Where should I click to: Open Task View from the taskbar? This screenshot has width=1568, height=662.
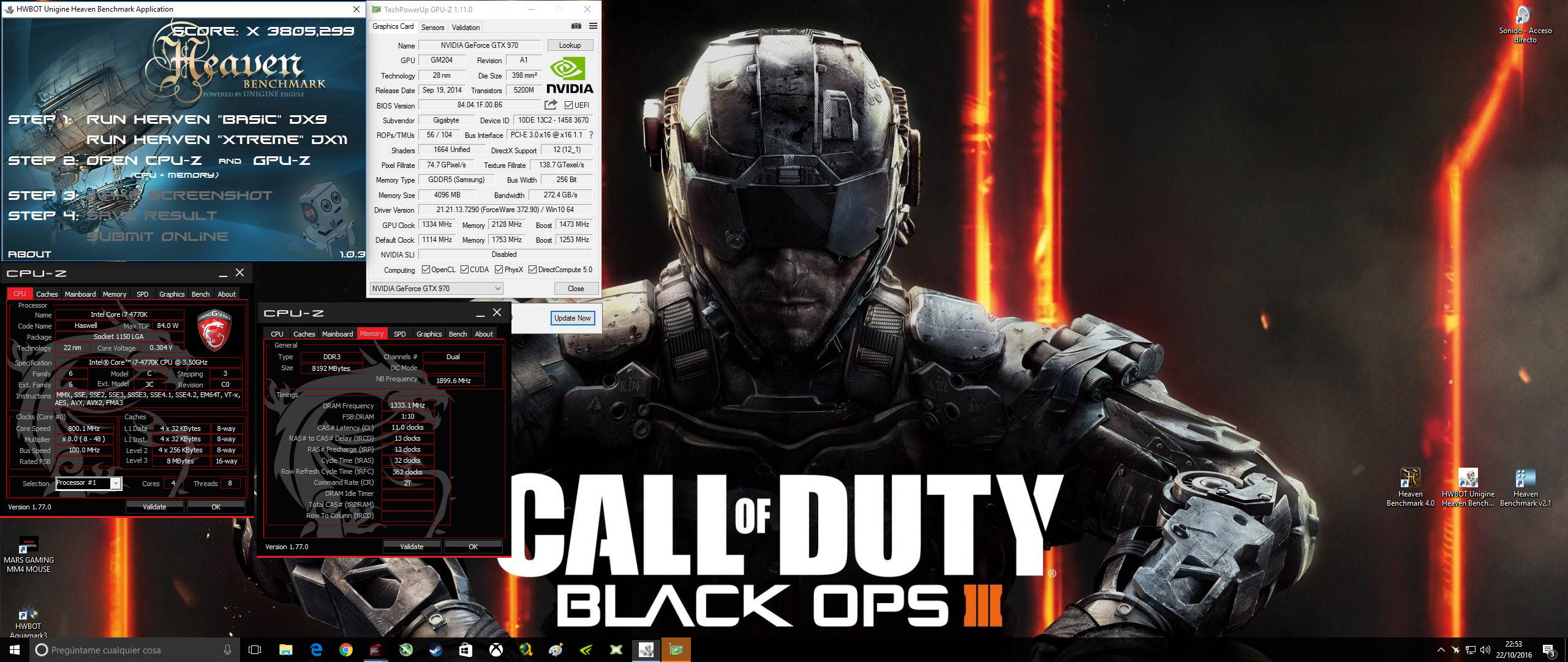pos(255,650)
